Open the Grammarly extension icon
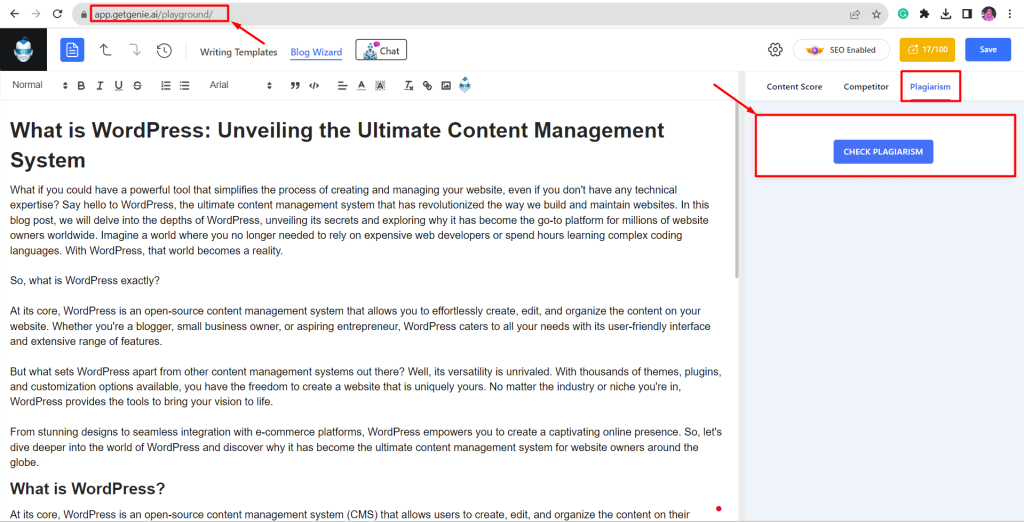Image resolution: width=1024 pixels, height=522 pixels. (903, 14)
